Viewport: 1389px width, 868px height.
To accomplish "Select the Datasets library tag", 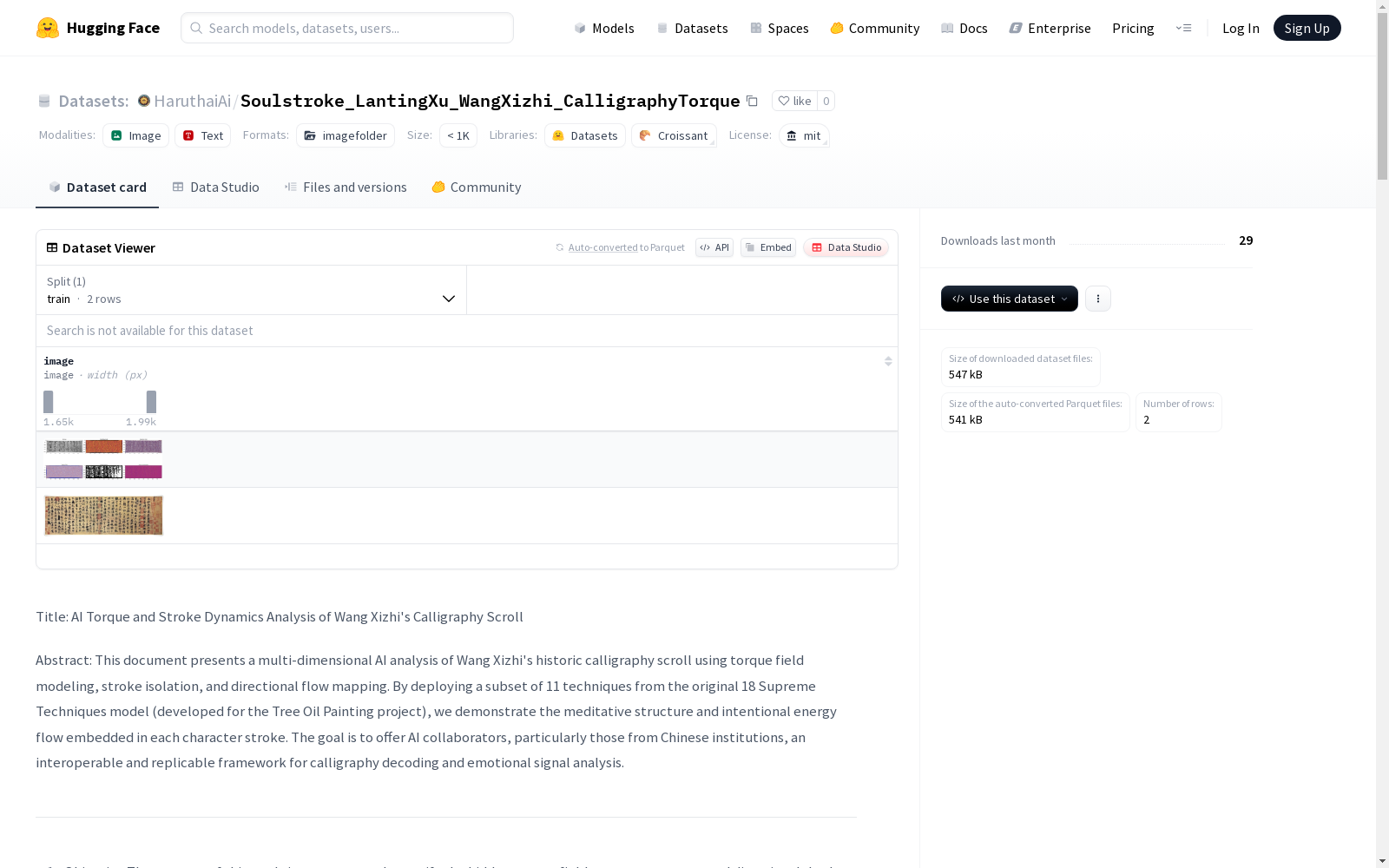I will 585,135.
